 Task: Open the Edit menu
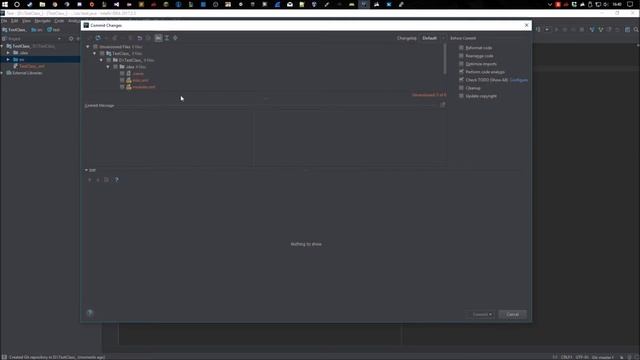point(15,21)
